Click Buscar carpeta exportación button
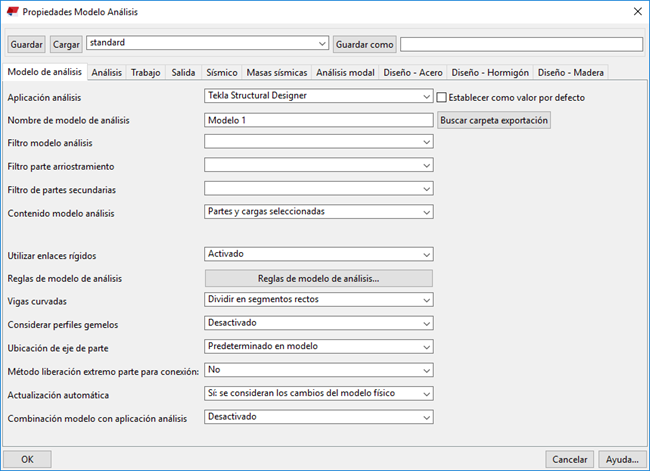This screenshot has width=650, height=471. coord(494,120)
